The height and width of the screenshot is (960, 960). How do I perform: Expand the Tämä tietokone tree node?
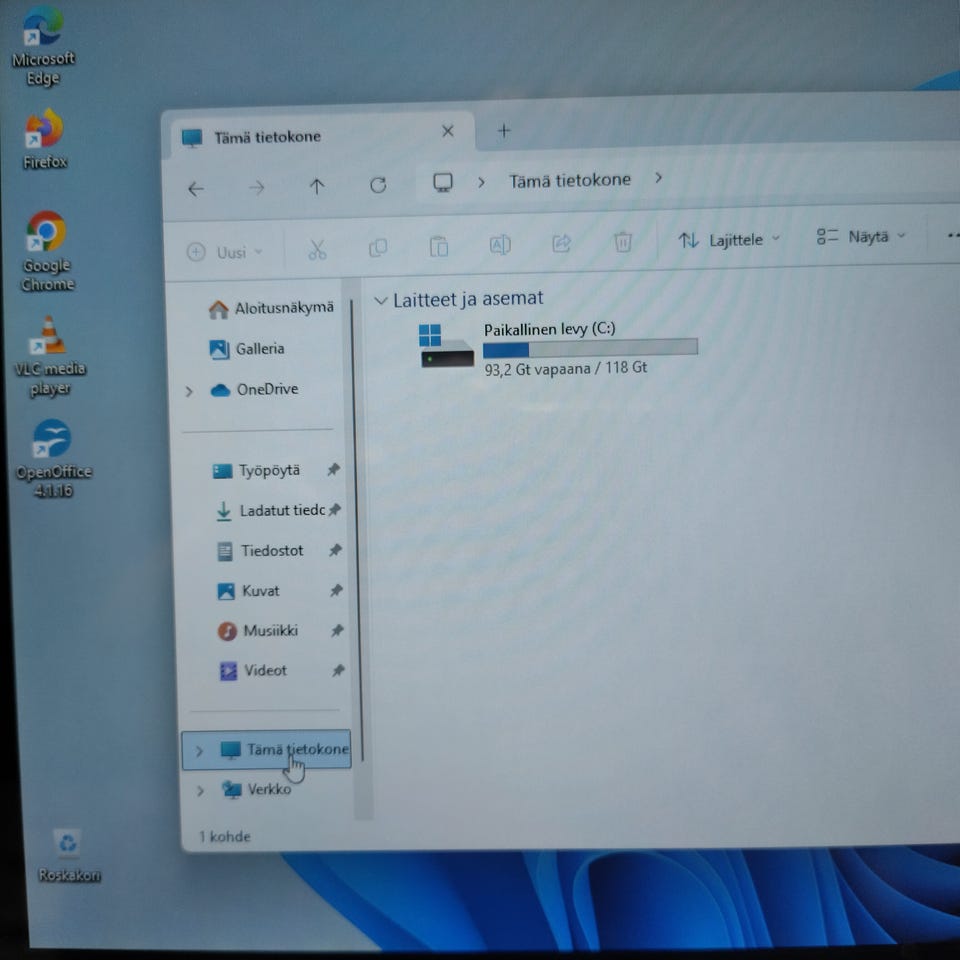[199, 751]
